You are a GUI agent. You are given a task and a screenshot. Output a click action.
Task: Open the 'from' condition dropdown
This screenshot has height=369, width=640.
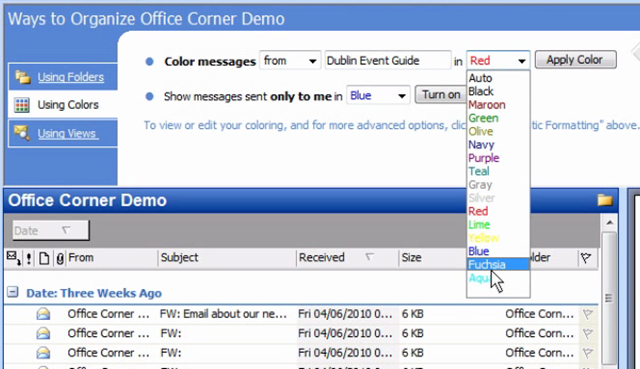click(x=290, y=61)
